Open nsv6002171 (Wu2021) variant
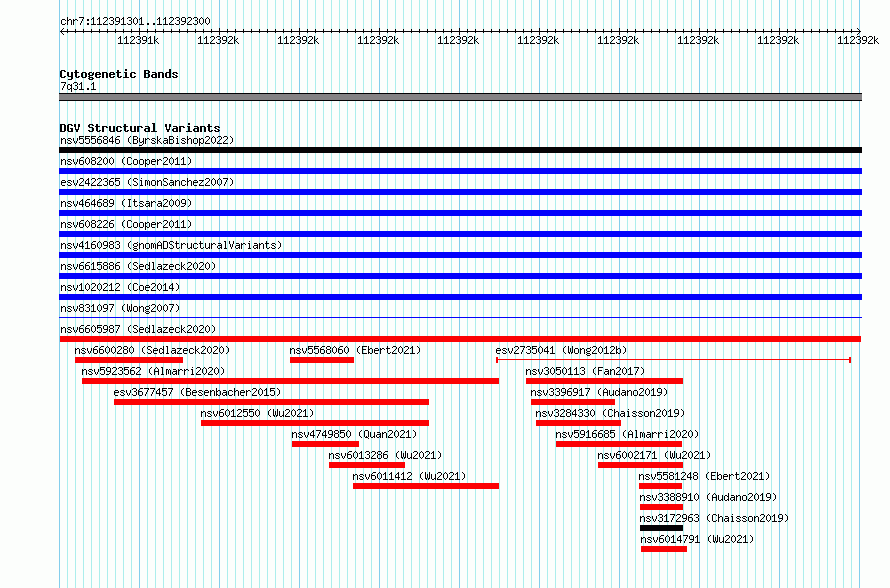 (x=654, y=455)
